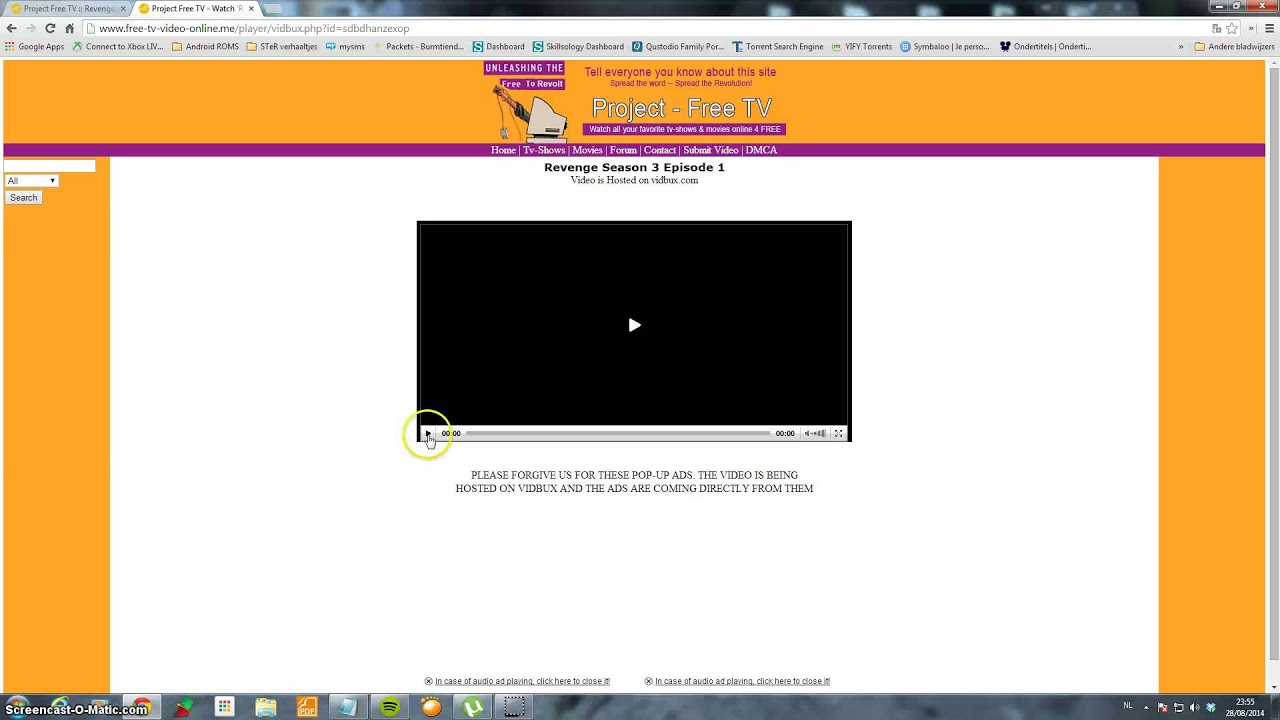1280x720 pixels.
Task: Open the mysms bookmark
Action: click(345, 46)
